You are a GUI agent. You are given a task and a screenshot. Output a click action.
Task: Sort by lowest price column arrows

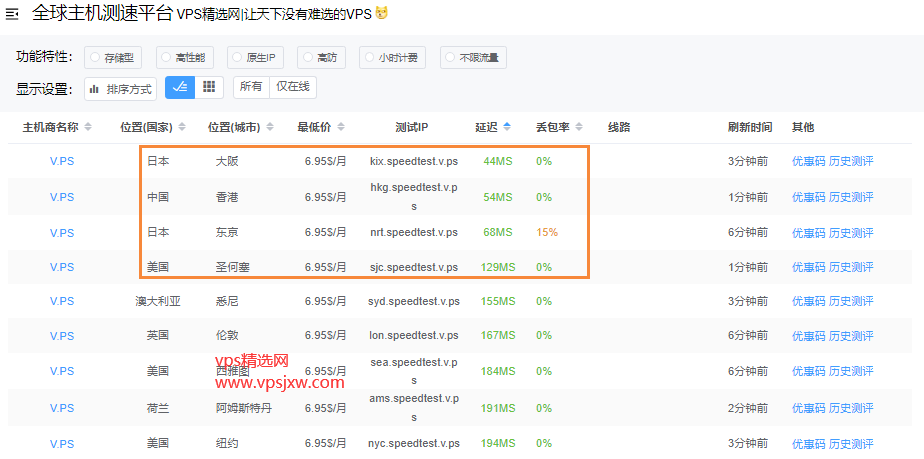tap(341, 127)
